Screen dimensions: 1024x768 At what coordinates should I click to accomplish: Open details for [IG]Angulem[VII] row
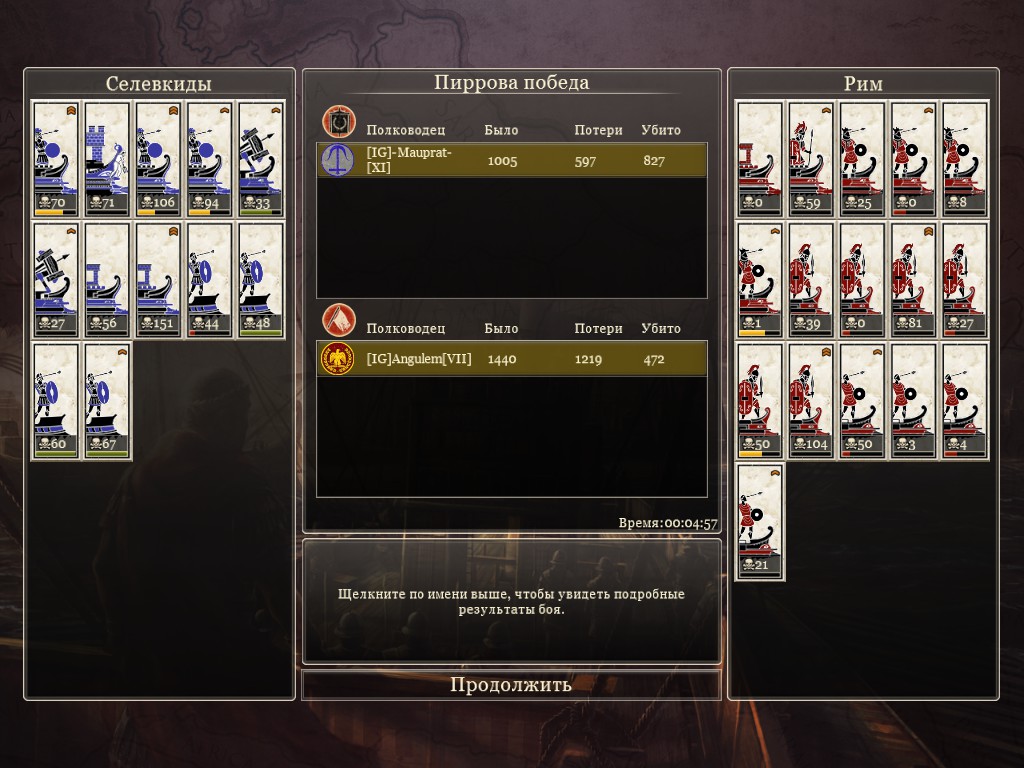(511, 359)
